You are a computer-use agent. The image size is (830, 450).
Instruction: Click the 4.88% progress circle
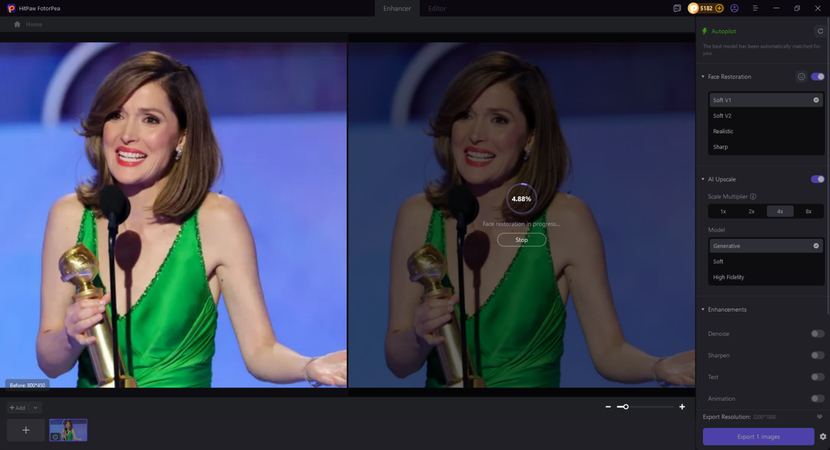521,199
